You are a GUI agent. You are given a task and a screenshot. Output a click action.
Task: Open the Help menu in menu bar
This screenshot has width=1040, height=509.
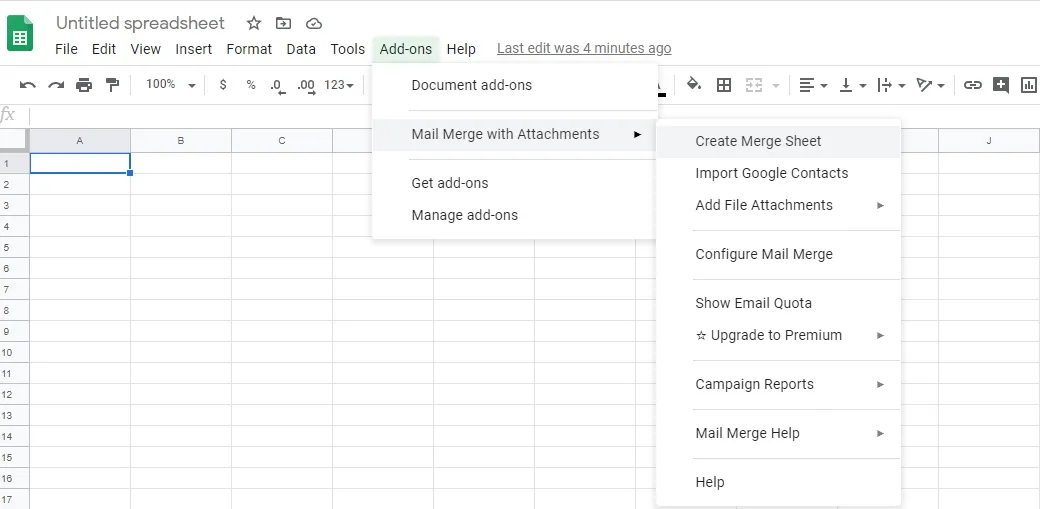coord(461,49)
